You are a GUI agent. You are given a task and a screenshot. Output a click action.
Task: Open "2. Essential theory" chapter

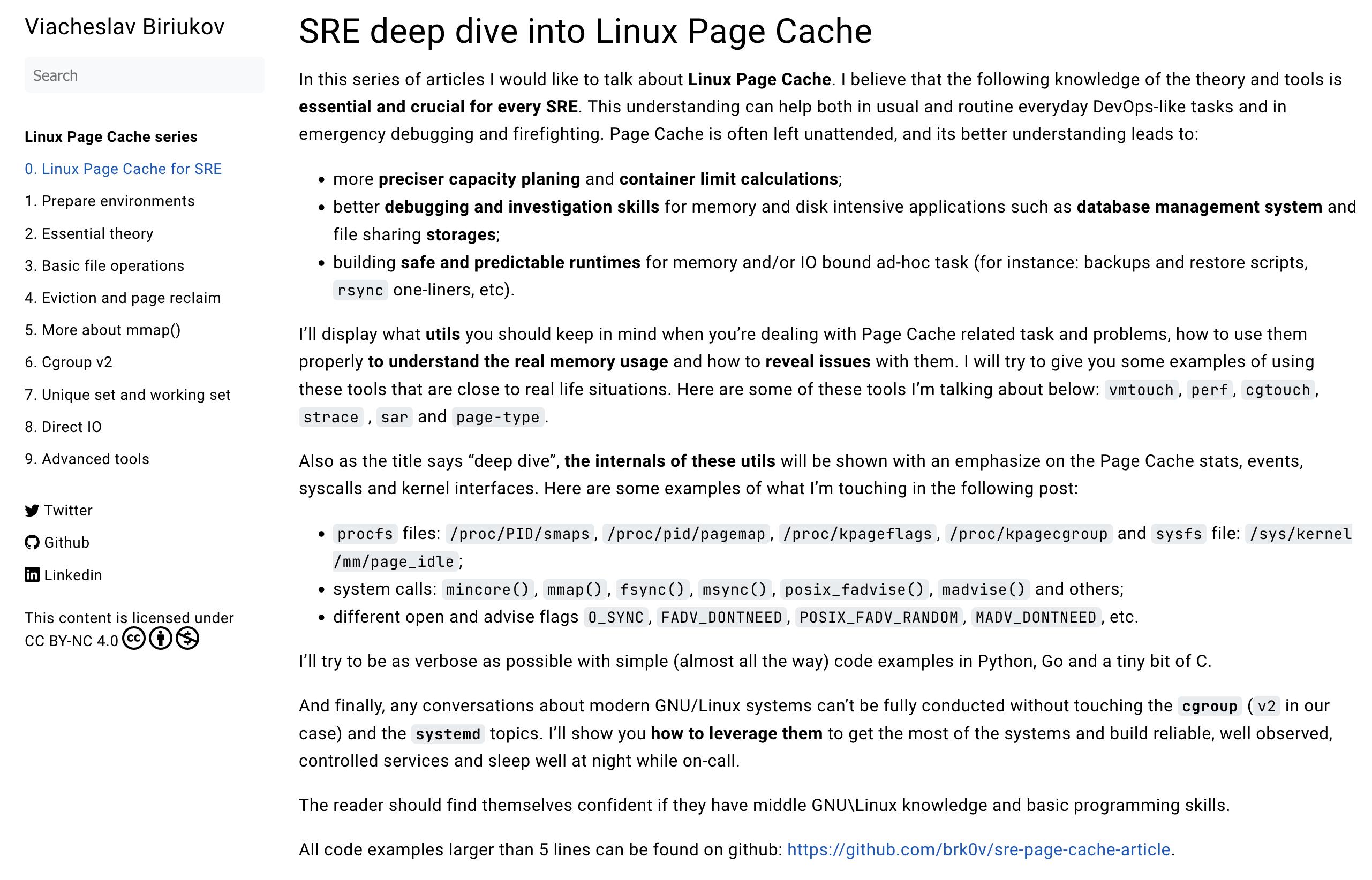coord(89,234)
